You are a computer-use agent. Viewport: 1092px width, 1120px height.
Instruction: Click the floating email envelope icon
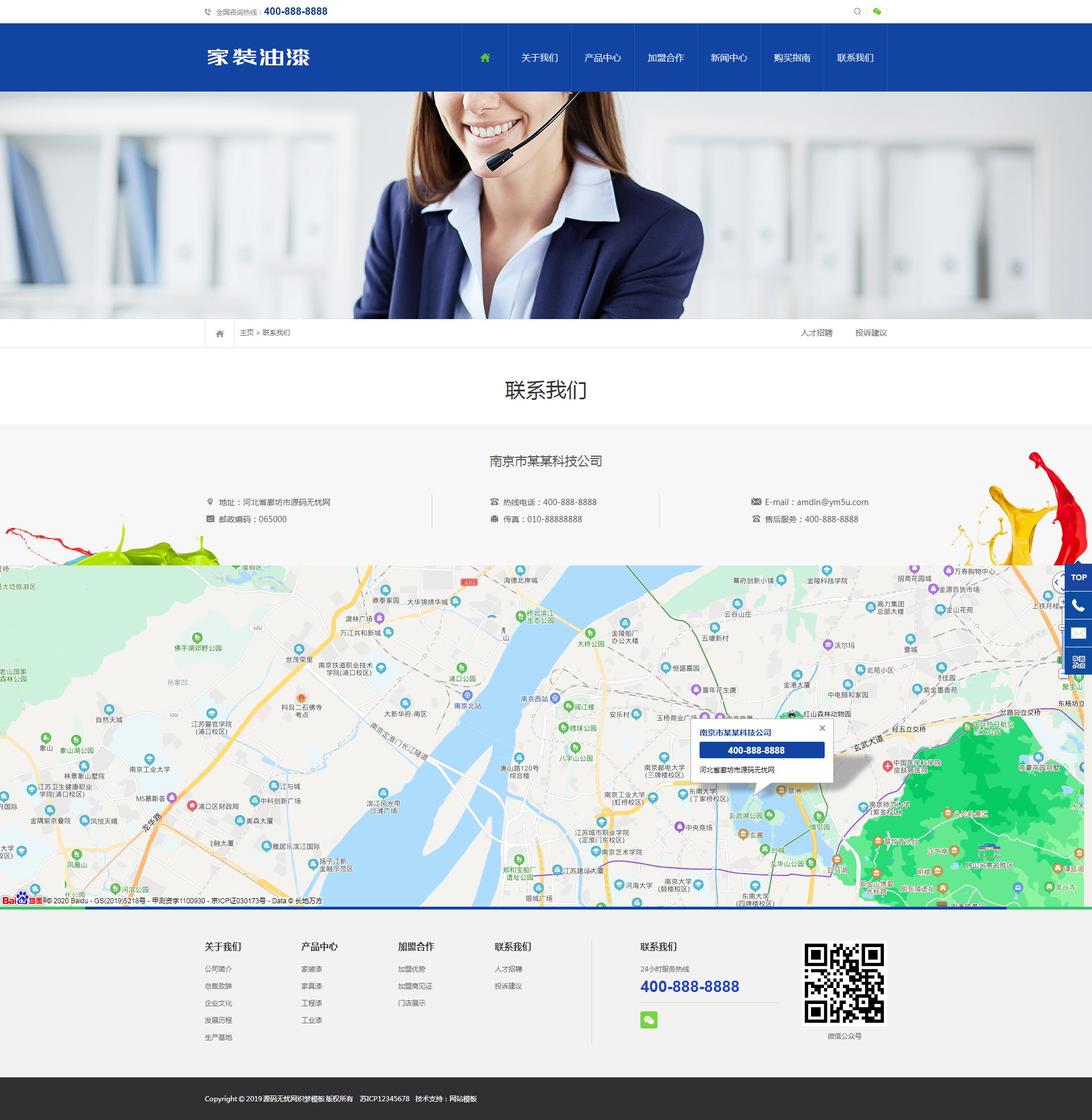click(1078, 633)
